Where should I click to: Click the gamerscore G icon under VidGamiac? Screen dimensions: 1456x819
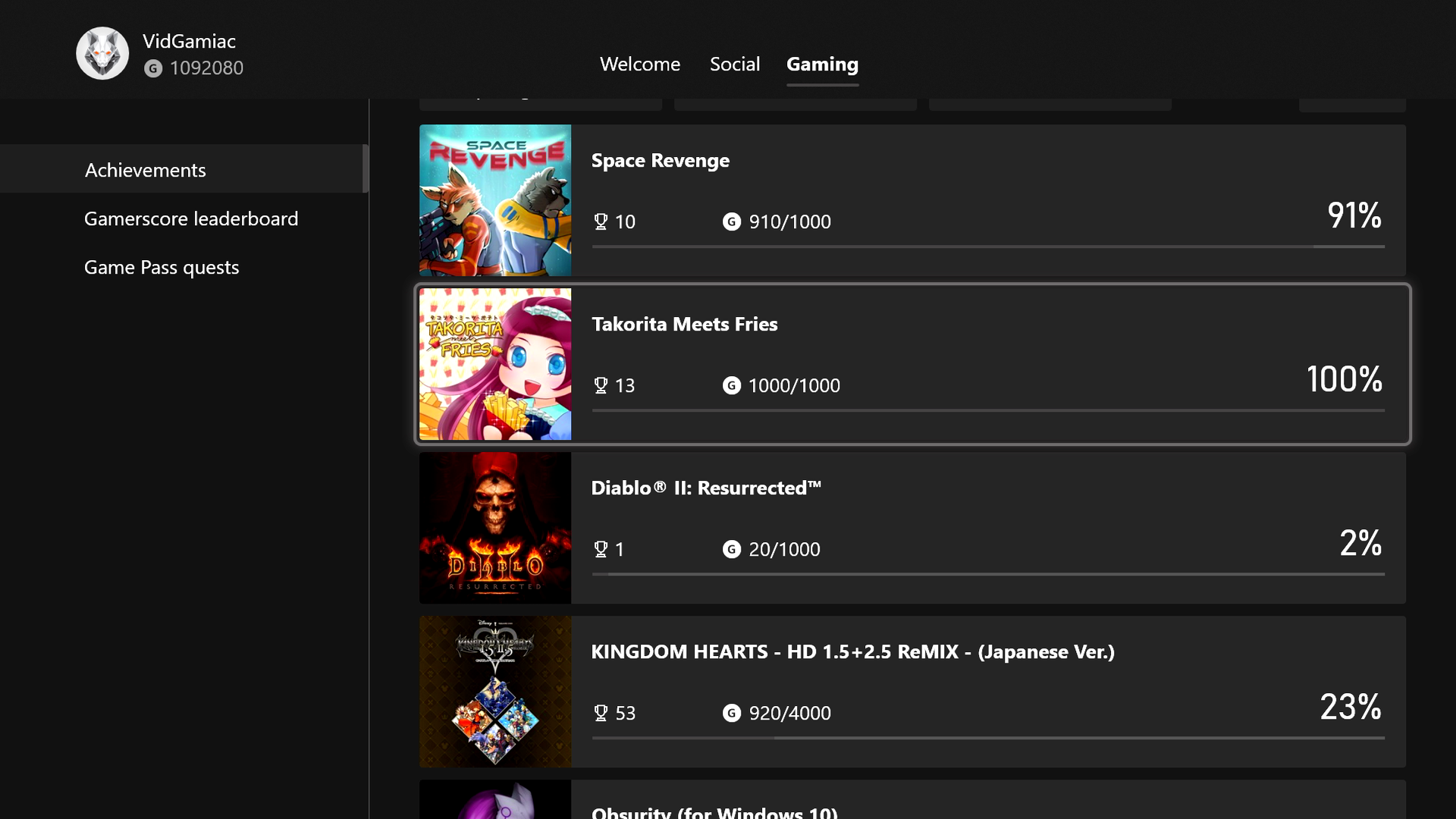tap(153, 68)
